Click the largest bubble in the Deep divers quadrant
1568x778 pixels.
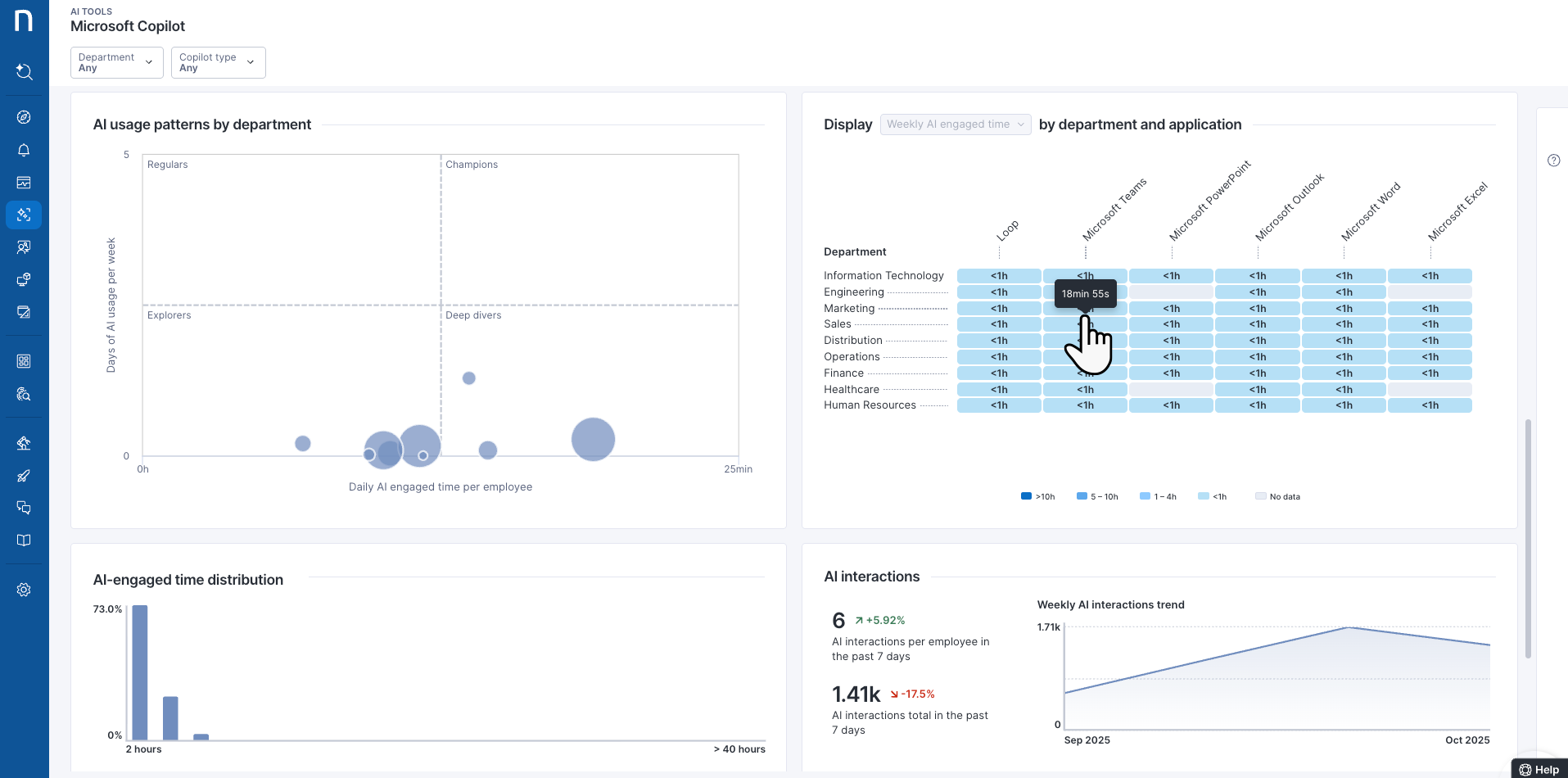tap(593, 439)
